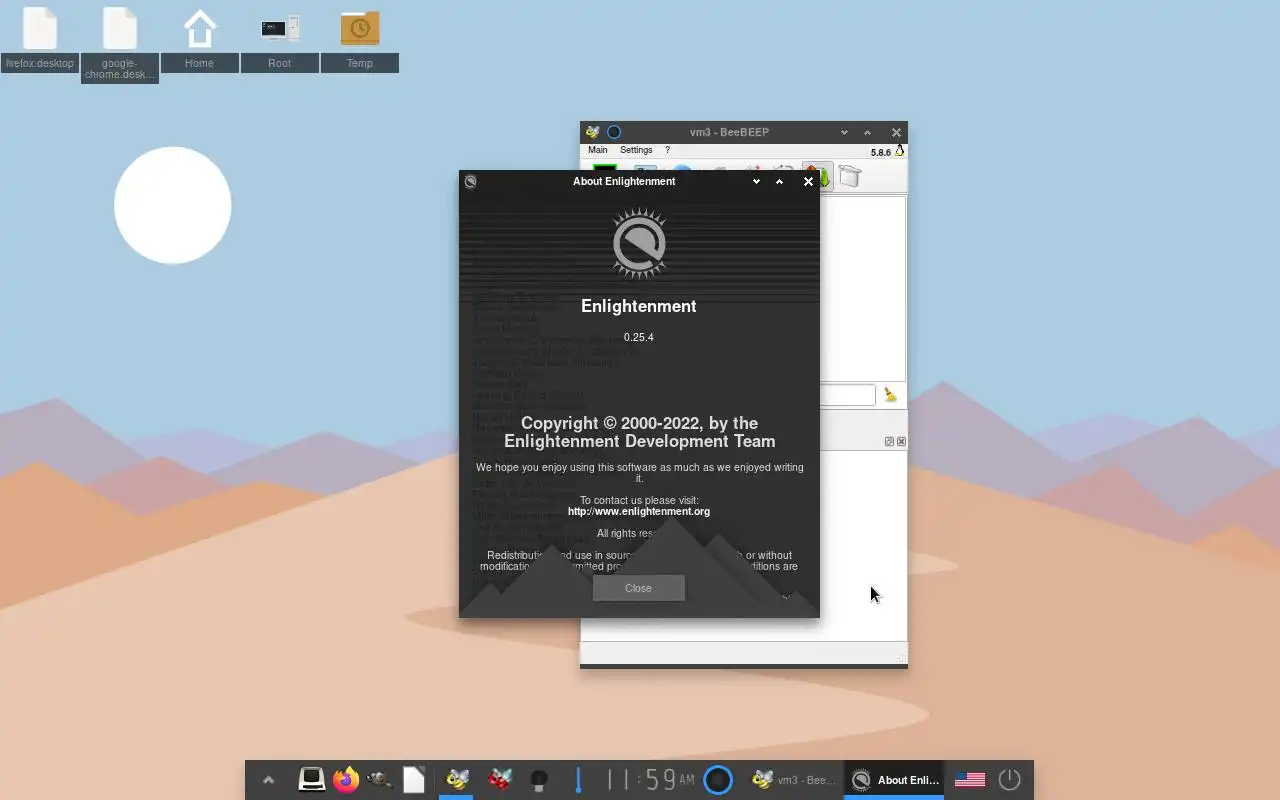Switch to vm3 - BeeBEEP taskbar entry
Image resolution: width=1280 pixels, height=800 pixels.
click(794, 780)
